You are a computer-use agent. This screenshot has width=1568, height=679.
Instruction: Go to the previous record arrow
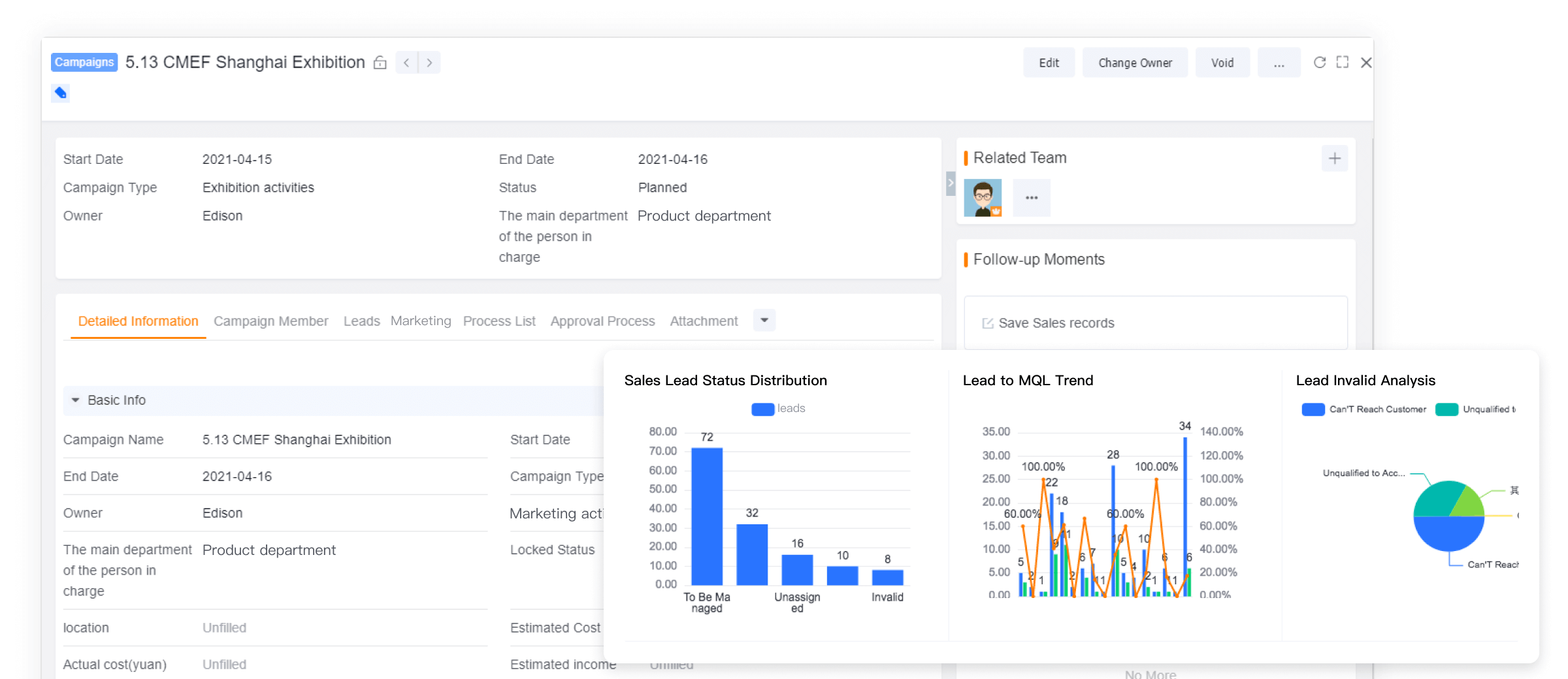406,63
